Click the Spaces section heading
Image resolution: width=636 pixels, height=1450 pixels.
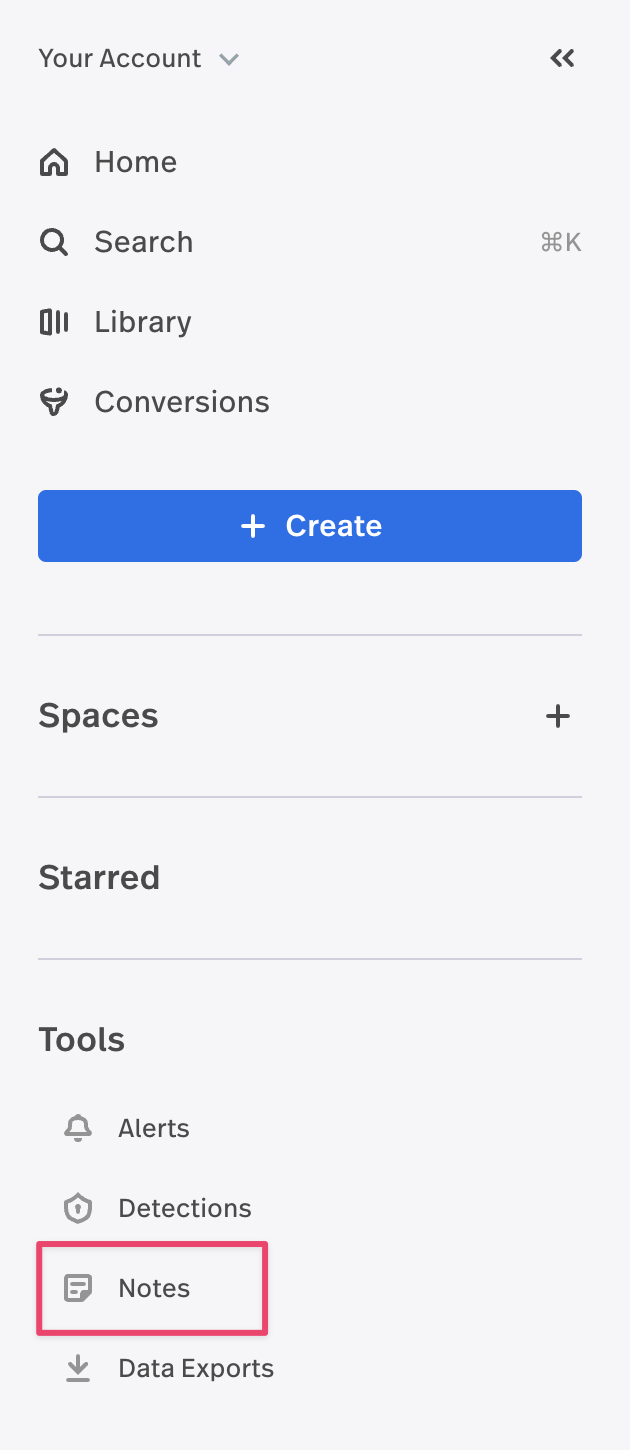click(98, 716)
